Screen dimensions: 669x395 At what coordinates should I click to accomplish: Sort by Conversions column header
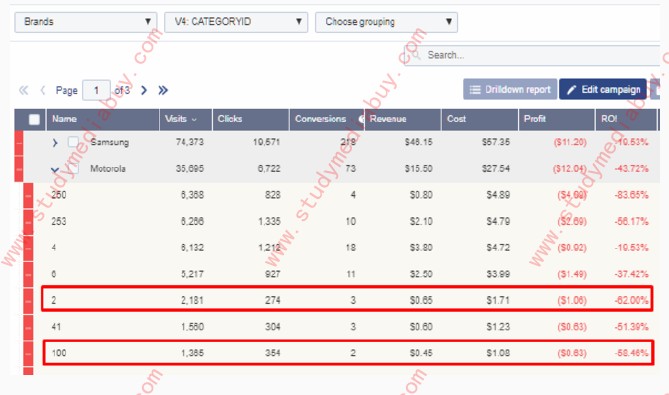[x=327, y=119]
